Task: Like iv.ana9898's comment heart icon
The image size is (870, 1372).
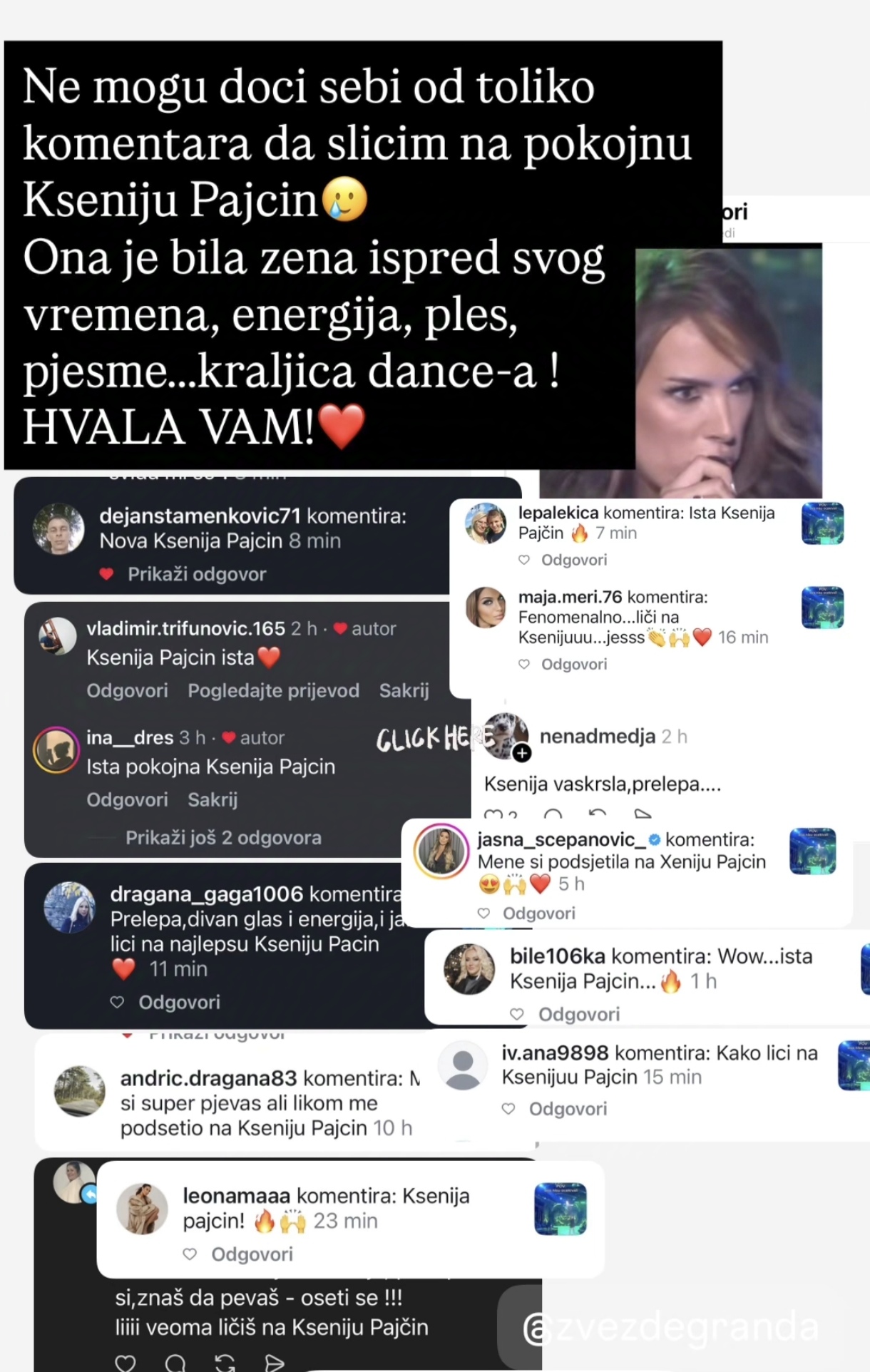Action: point(508,1109)
